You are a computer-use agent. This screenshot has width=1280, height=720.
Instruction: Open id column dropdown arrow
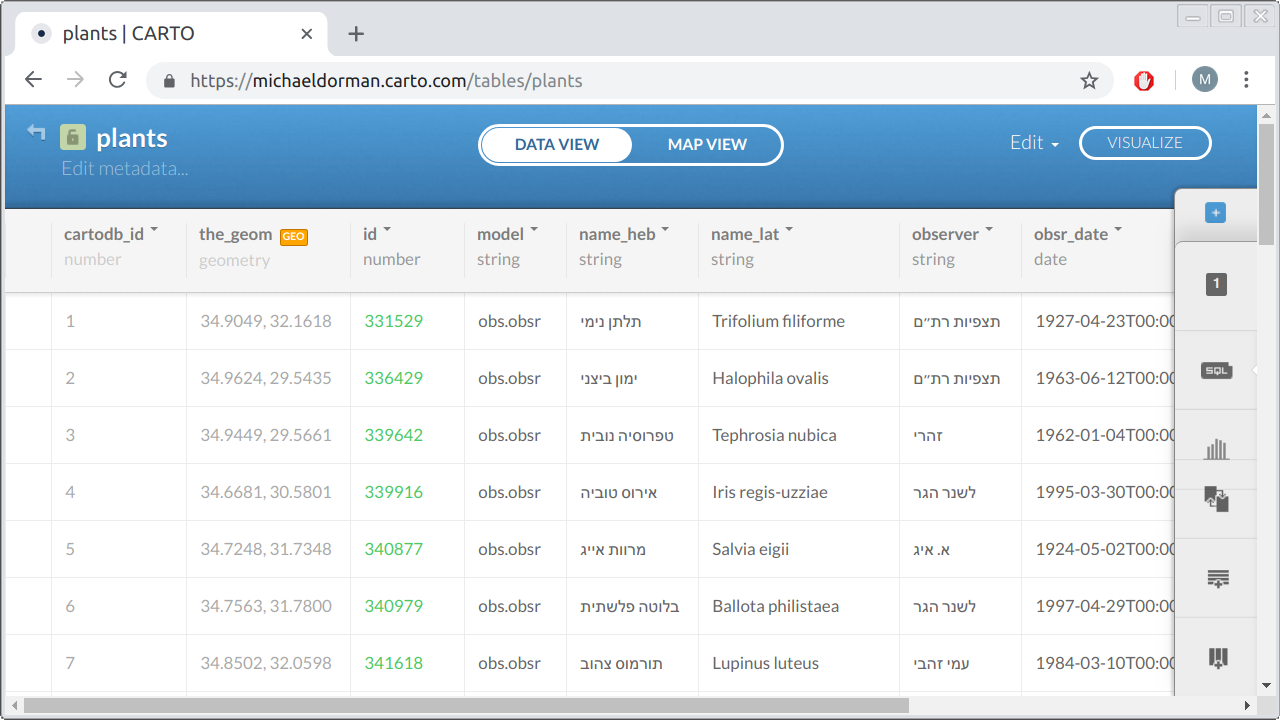click(387, 231)
